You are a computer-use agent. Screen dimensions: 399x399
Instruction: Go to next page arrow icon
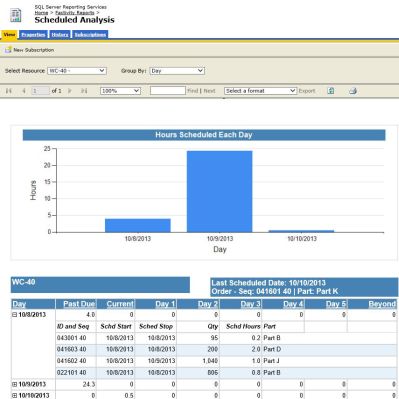tap(70, 91)
